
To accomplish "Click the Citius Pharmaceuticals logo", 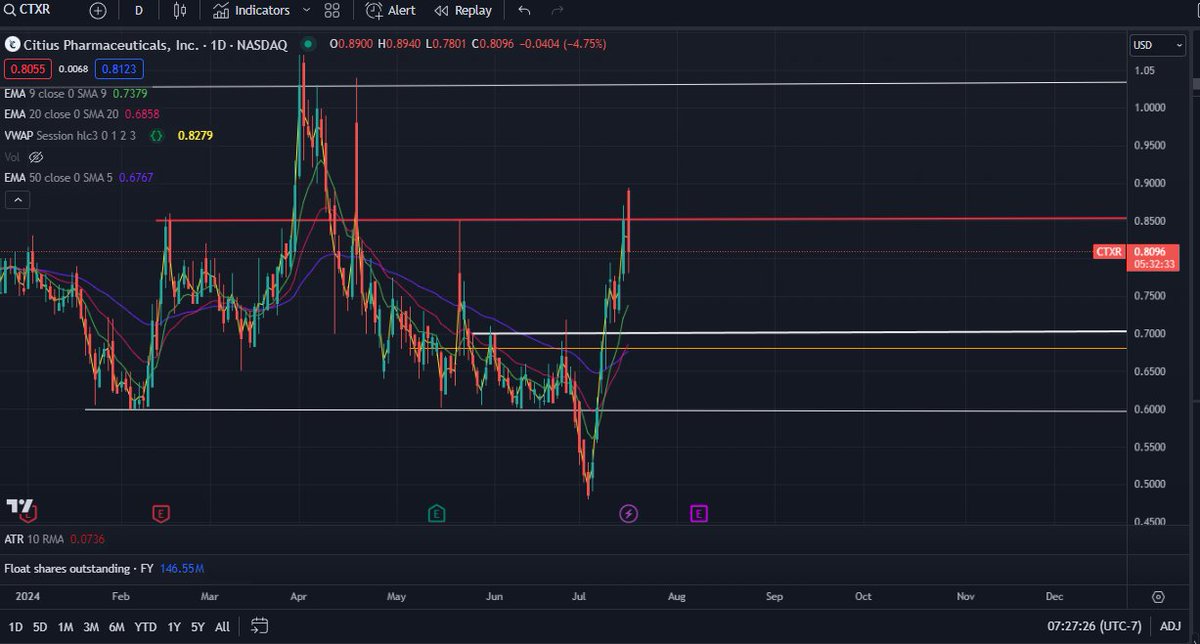I will pyautogui.click(x=12, y=44).
